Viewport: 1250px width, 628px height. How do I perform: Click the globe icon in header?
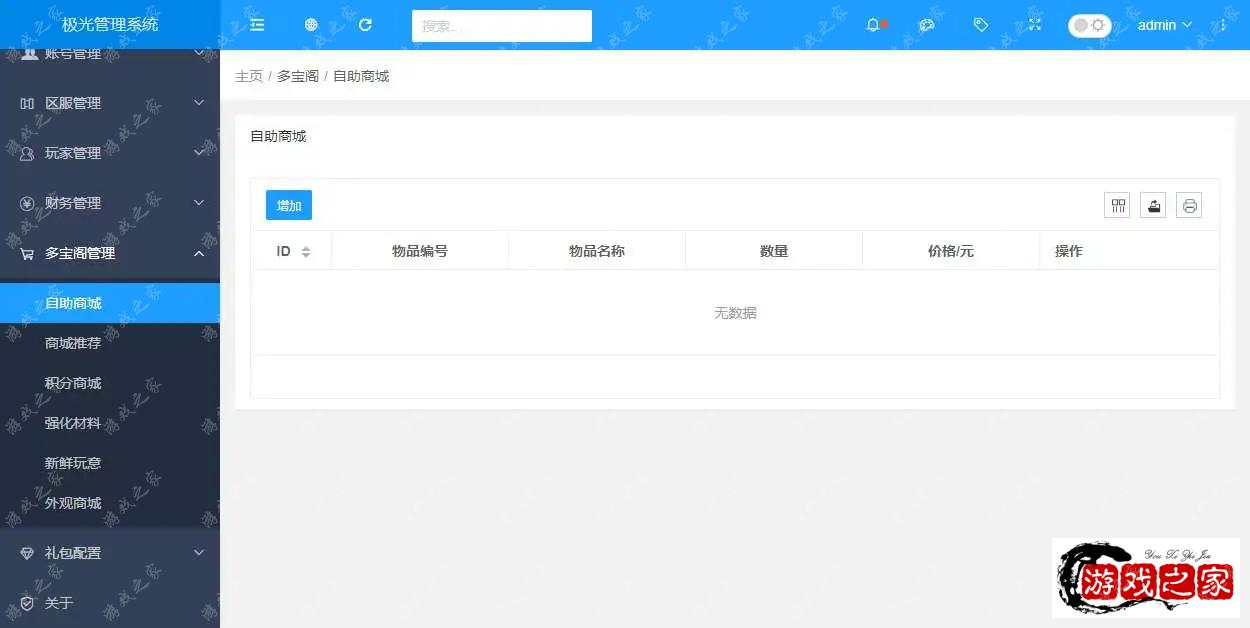point(311,25)
